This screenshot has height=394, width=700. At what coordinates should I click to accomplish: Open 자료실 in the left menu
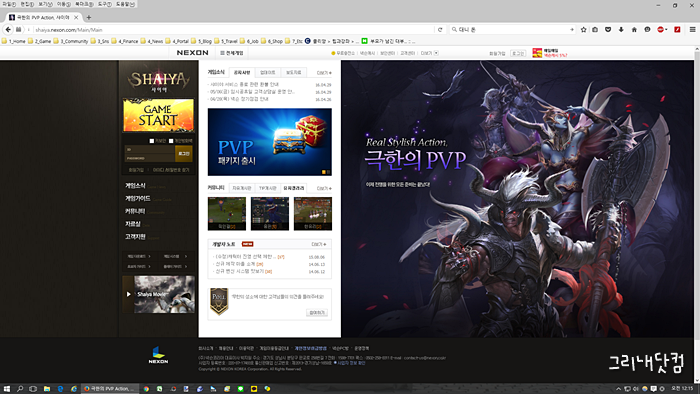pos(133,224)
